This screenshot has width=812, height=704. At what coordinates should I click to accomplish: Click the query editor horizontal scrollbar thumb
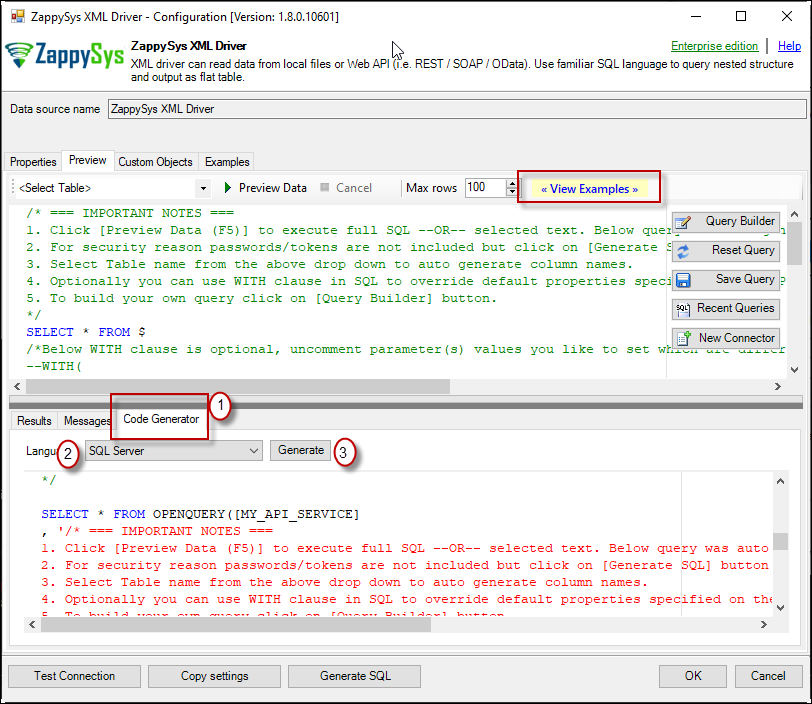[238, 386]
